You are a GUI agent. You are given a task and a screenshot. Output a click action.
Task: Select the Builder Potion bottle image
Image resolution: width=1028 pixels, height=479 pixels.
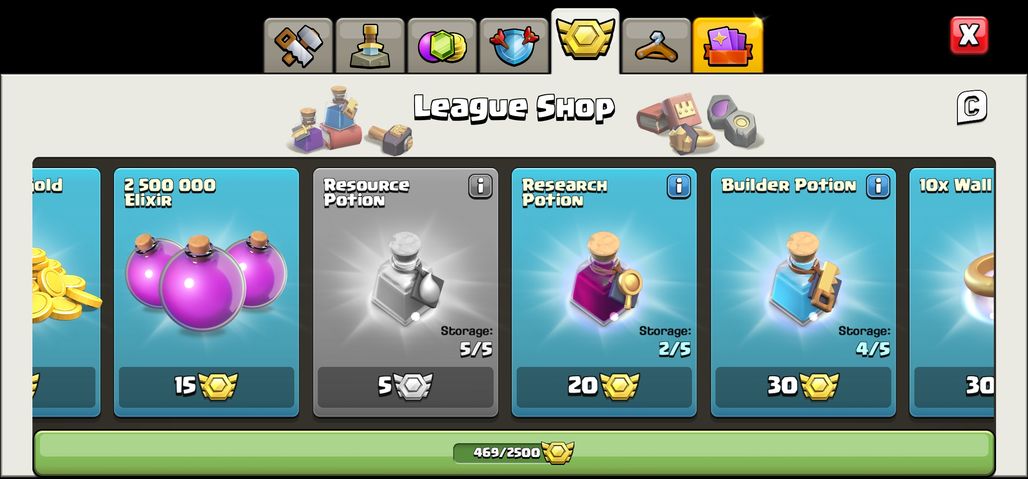point(805,278)
